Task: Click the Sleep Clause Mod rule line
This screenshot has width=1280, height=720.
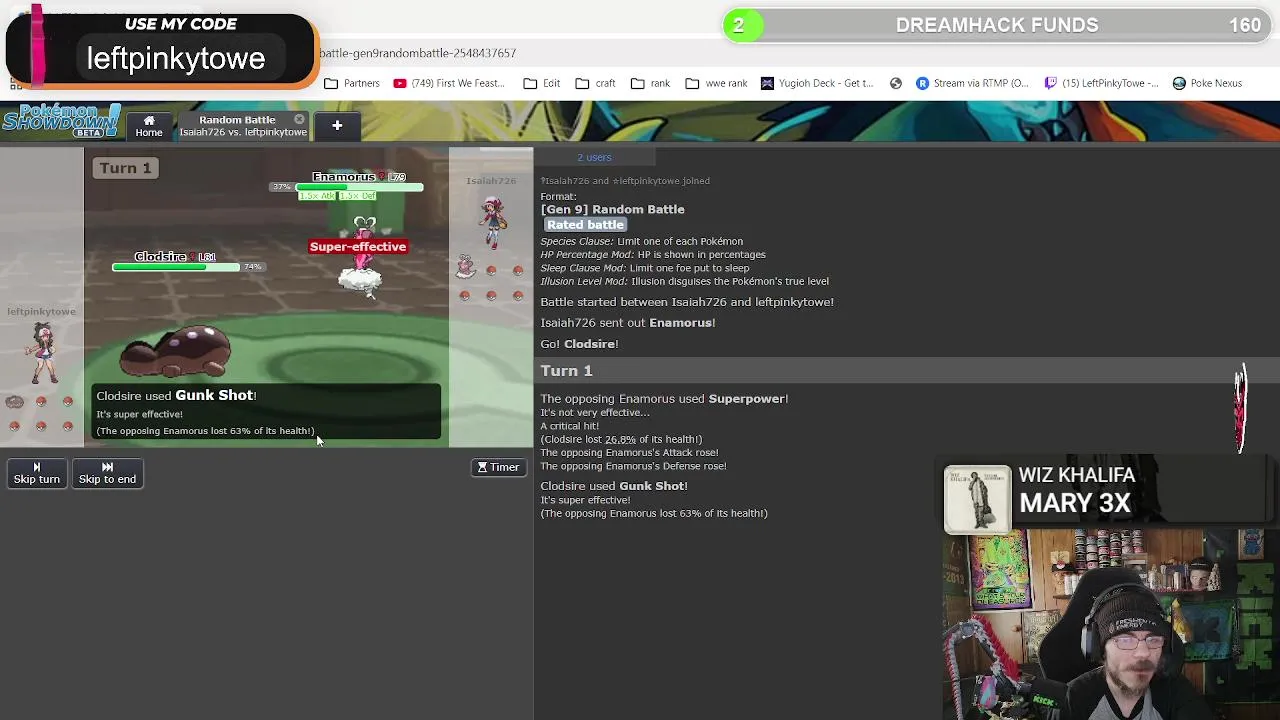Action: (x=645, y=268)
